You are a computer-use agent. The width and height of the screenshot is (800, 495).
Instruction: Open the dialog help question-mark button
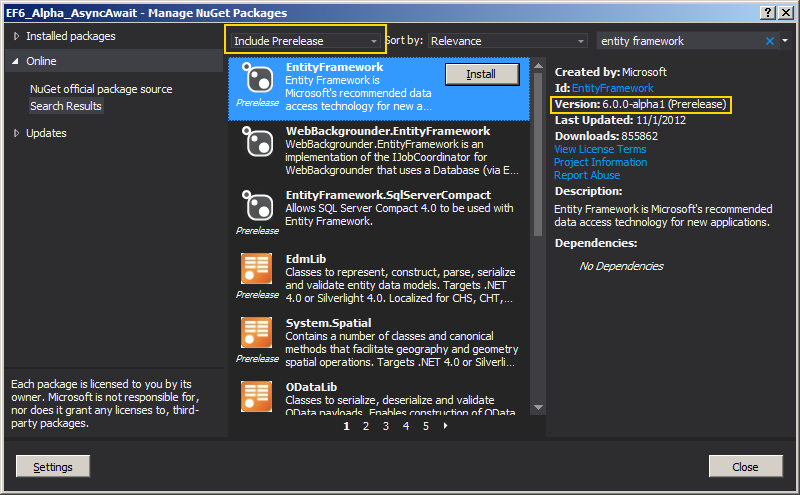(766, 12)
